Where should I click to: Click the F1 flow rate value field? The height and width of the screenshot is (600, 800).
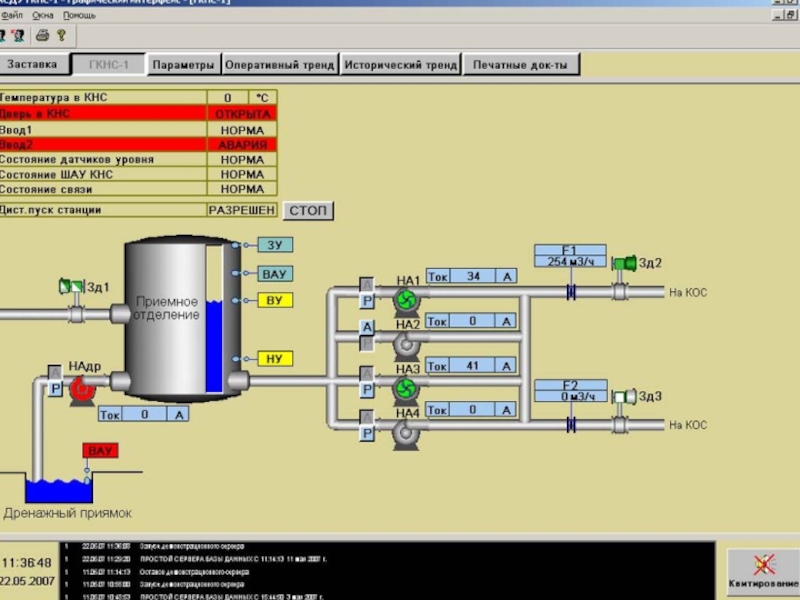click(570, 262)
